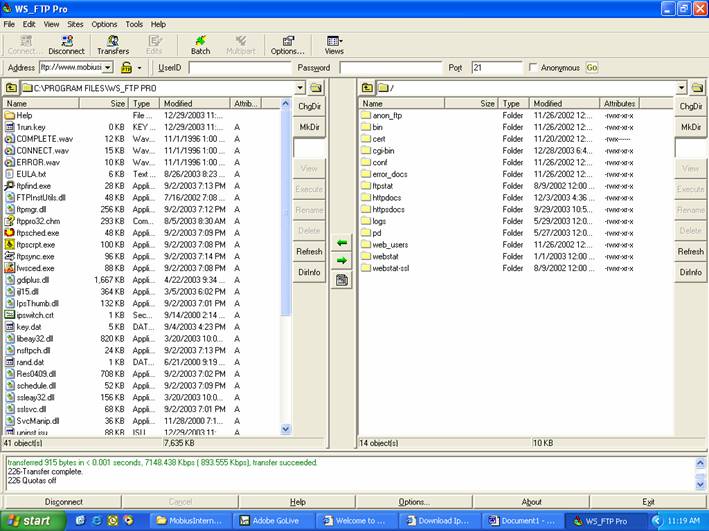Open the Edit menu
This screenshot has height=531, width=709.
pos(29,24)
